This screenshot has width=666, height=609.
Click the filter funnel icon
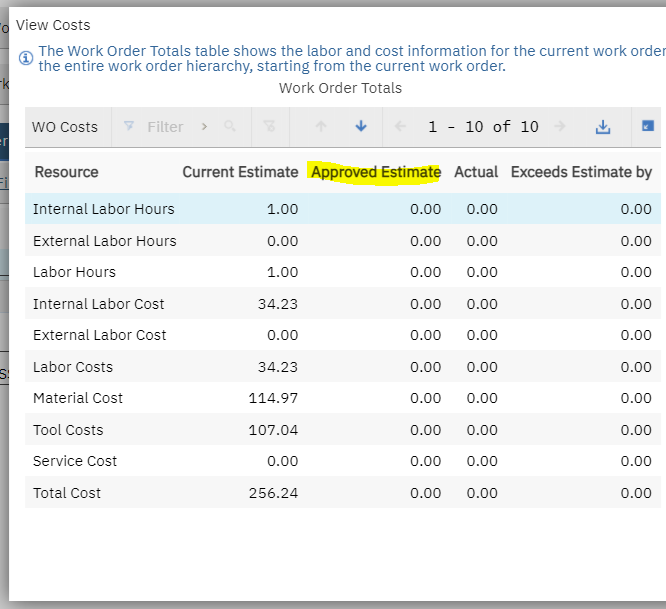pyautogui.click(x=129, y=126)
